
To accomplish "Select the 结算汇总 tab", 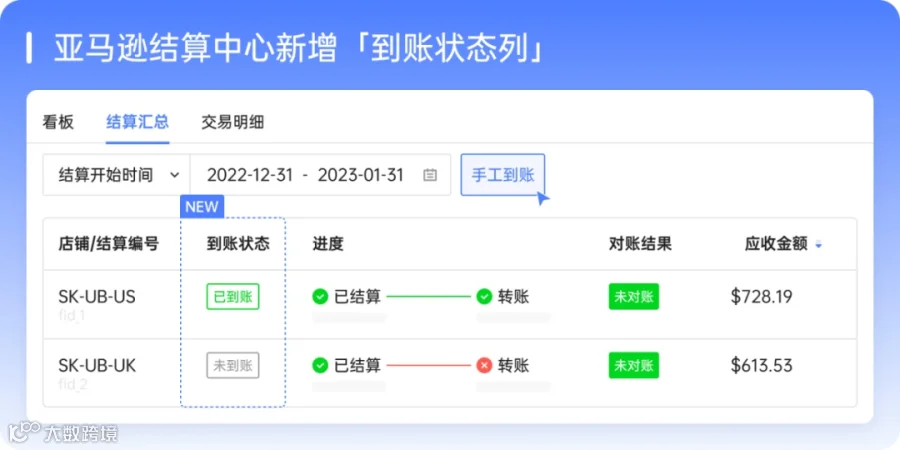I will [x=138, y=122].
